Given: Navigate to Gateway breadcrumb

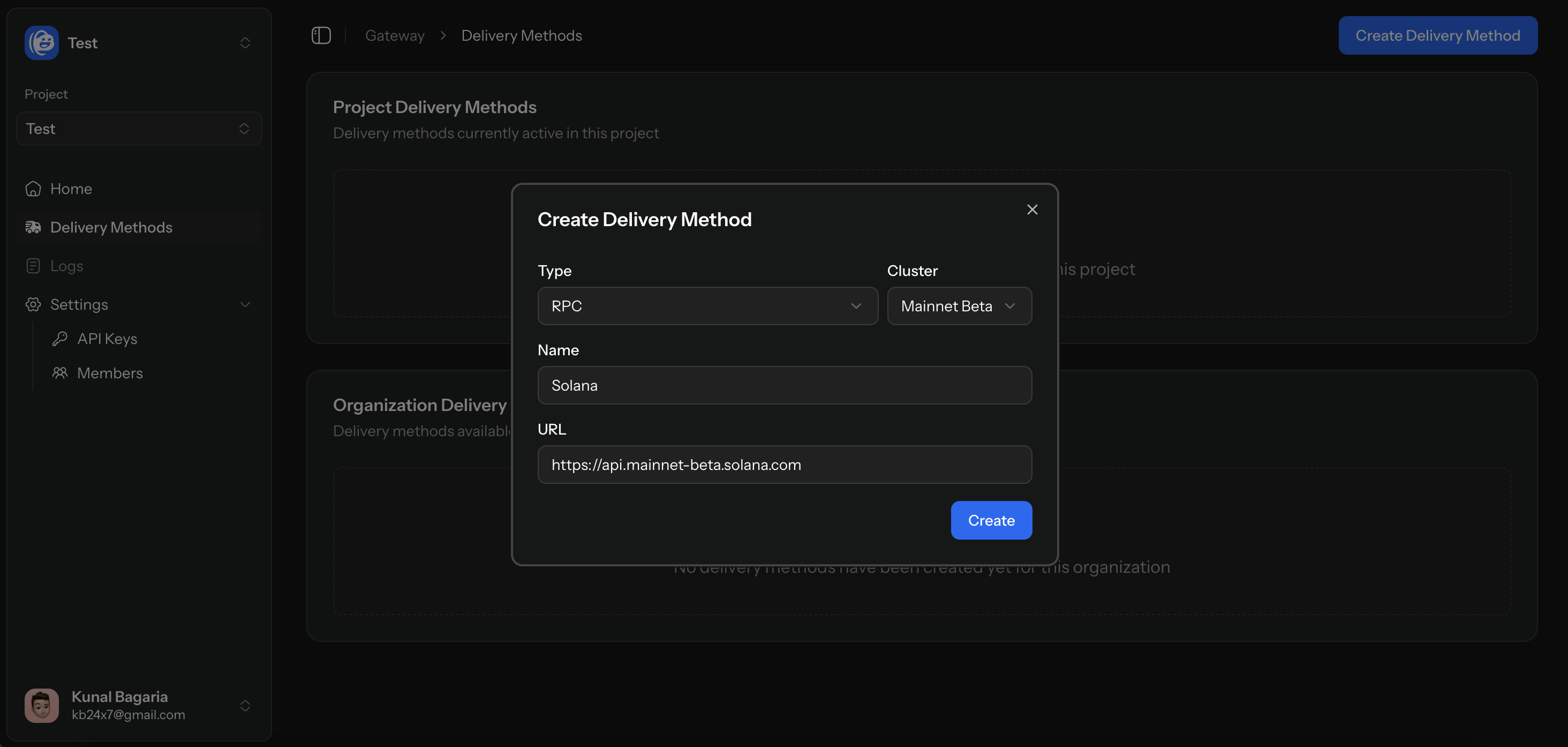Looking at the screenshot, I should point(395,35).
